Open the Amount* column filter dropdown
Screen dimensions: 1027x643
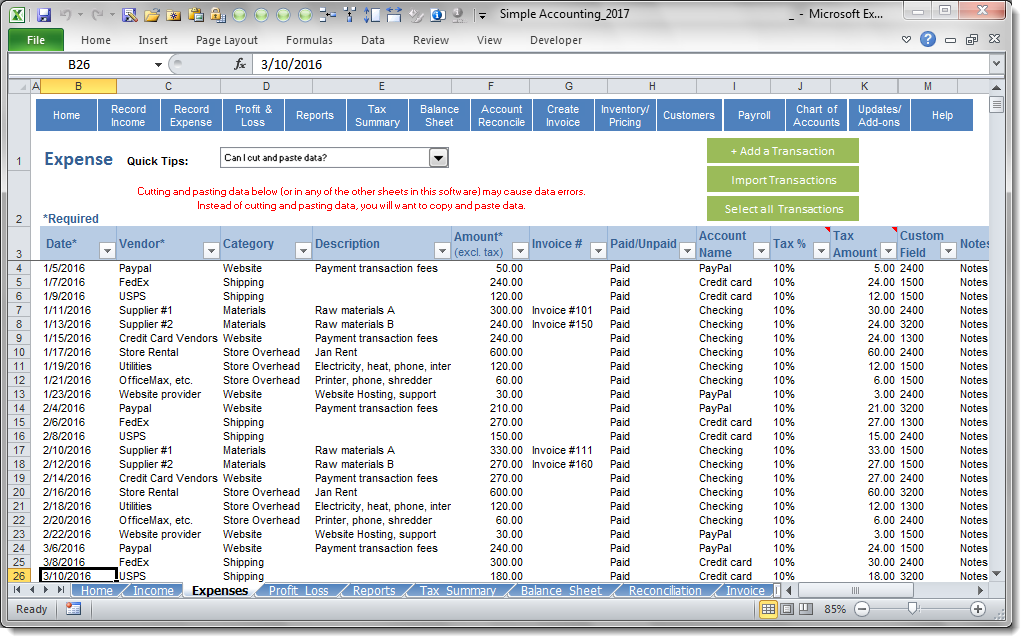(520, 251)
